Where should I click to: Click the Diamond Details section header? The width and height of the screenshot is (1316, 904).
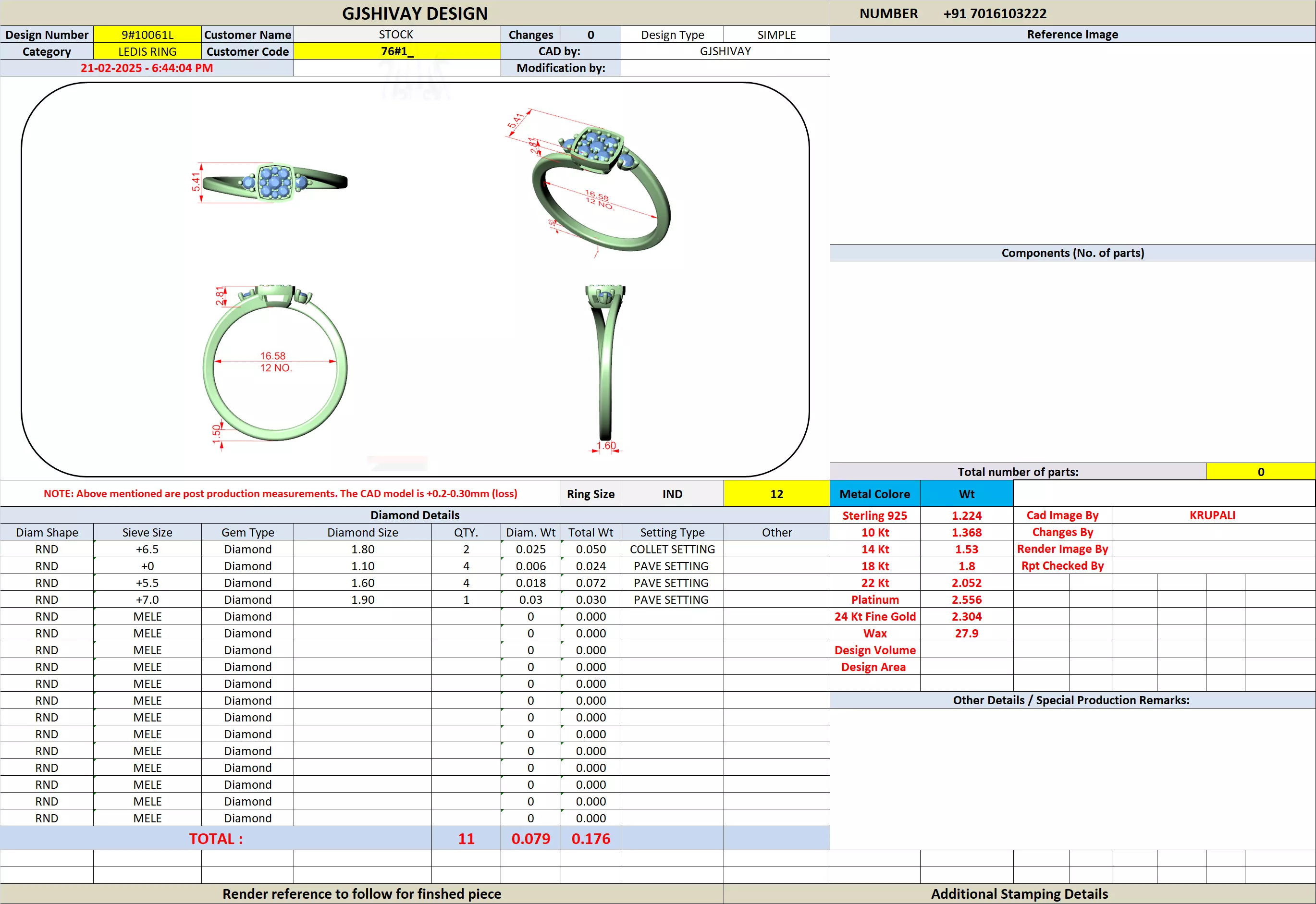pos(415,515)
